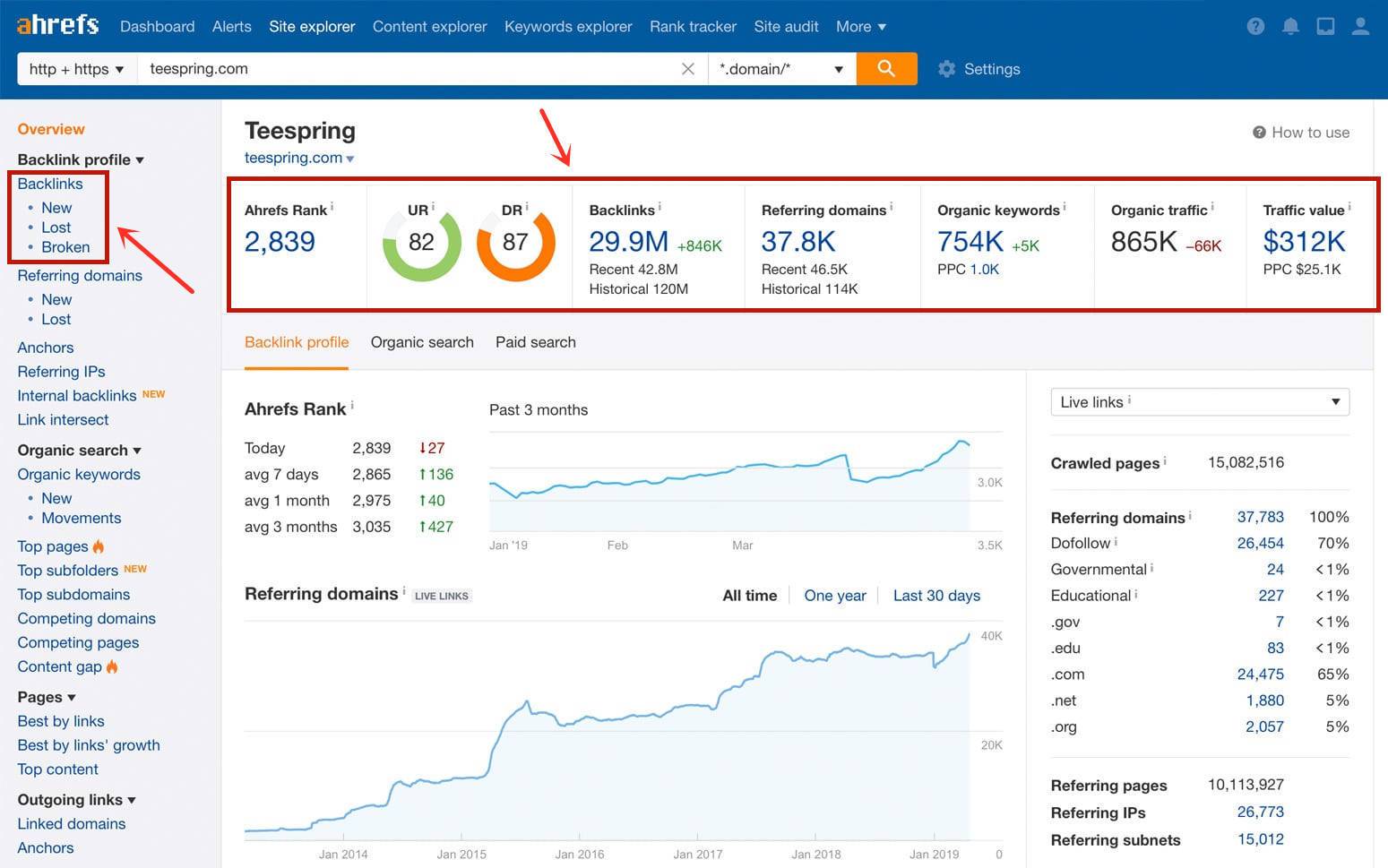Show Referring domains chart for Last 30 days

pyautogui.click(x=936, y=596)
